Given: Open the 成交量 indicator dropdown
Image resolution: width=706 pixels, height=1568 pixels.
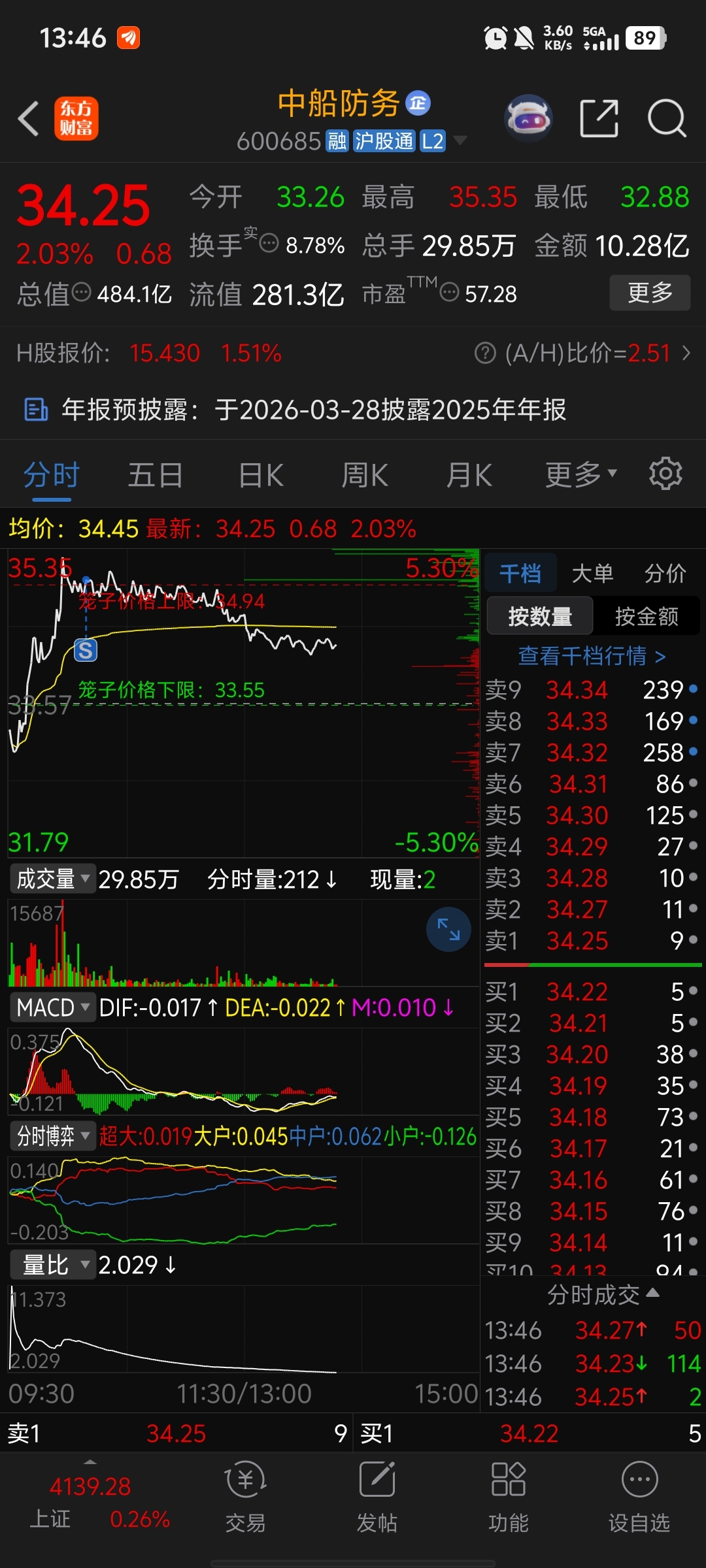Looking at the screenshot, I should tap(52, 879).
